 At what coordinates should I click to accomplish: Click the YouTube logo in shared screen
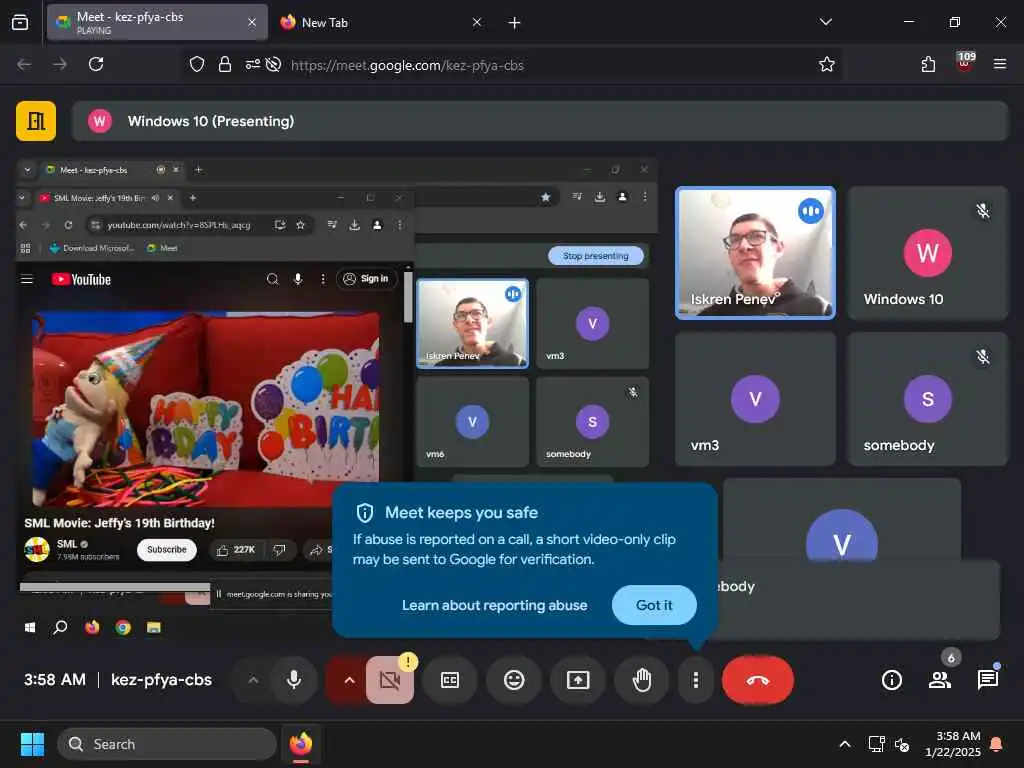(82, 280)
